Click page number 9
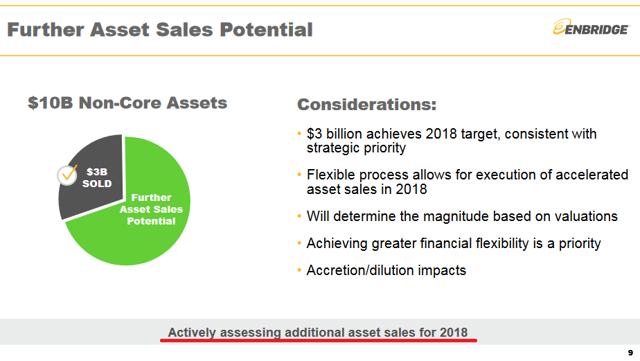 click(x=630, y=353)
